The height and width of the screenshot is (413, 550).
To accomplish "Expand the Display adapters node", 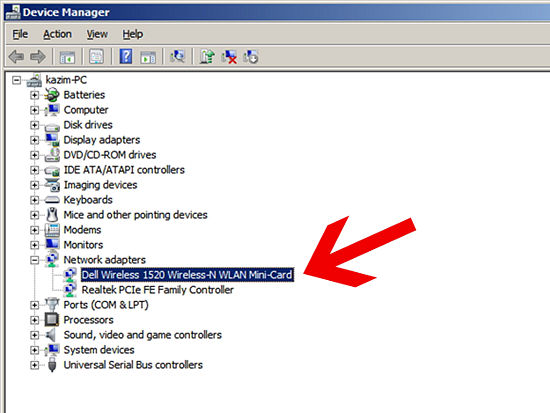I will [x=34, y=140].
